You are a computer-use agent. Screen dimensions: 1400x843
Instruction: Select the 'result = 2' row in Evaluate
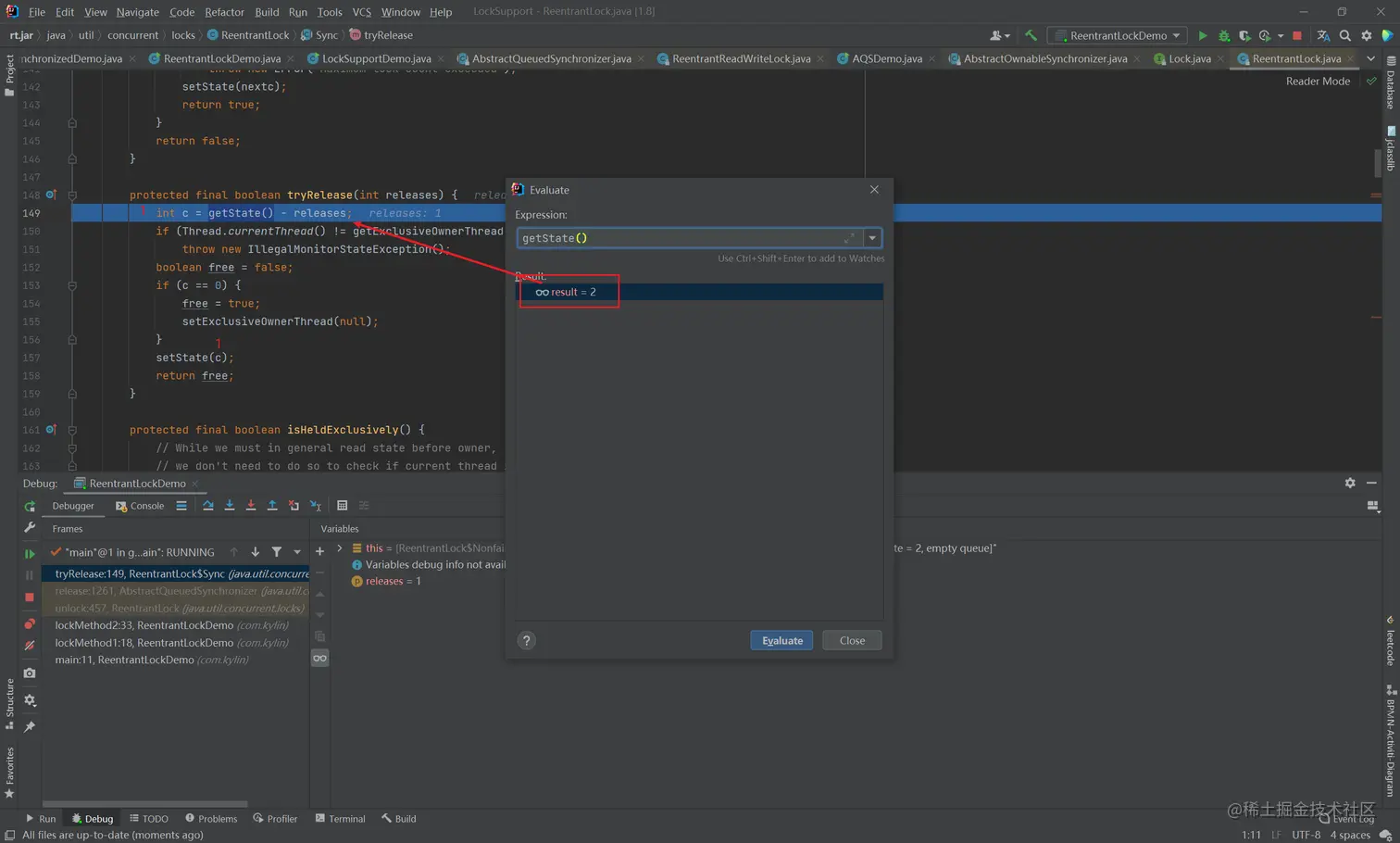pos(699,292)
